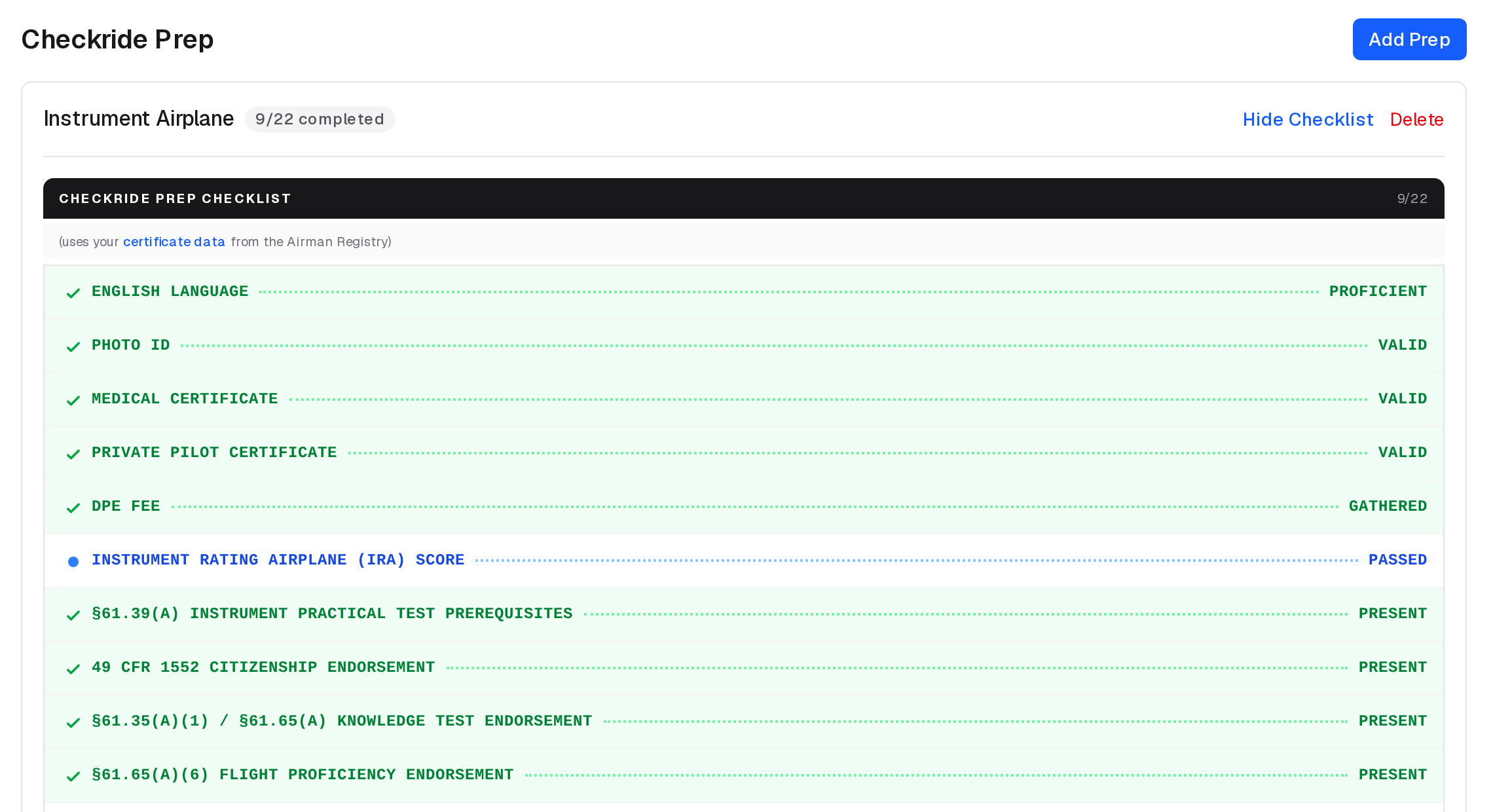Click PRESENT status for Citizenship Endorsement
Viewport: 1493px width, 812px height.
1393,667
